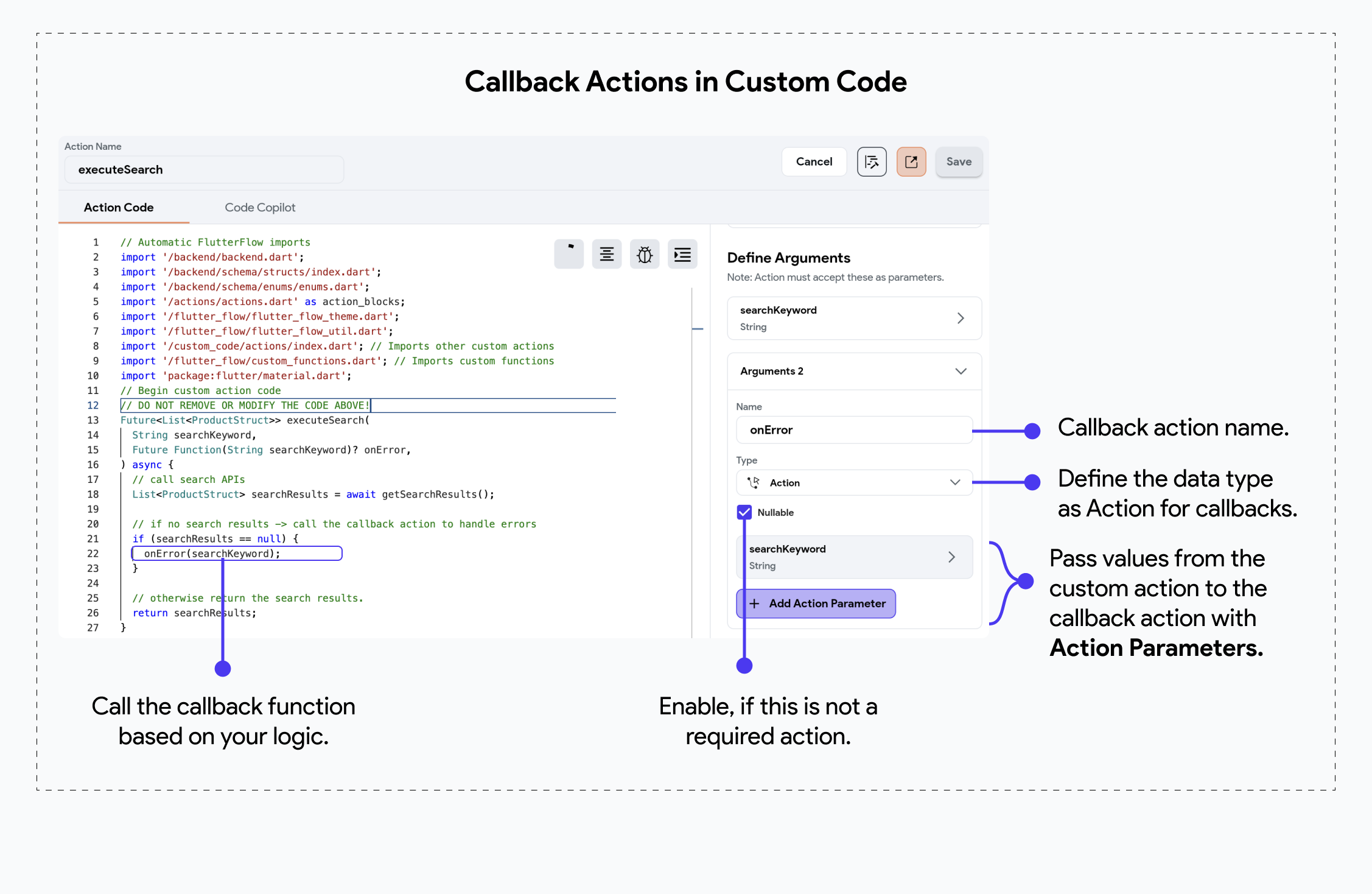The height and width of the screenshot is (894, 1372).
Task: Click the Cancel button
Action: [x=815, y=162]
